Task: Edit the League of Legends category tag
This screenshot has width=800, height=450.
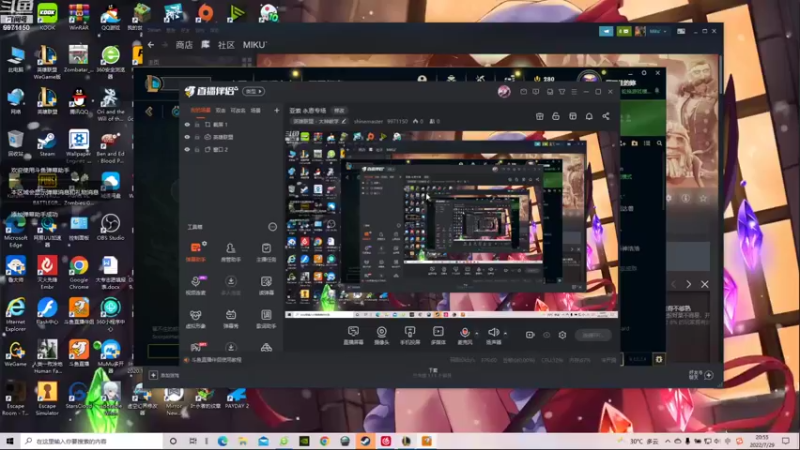Action: click(x=319, y=121)
